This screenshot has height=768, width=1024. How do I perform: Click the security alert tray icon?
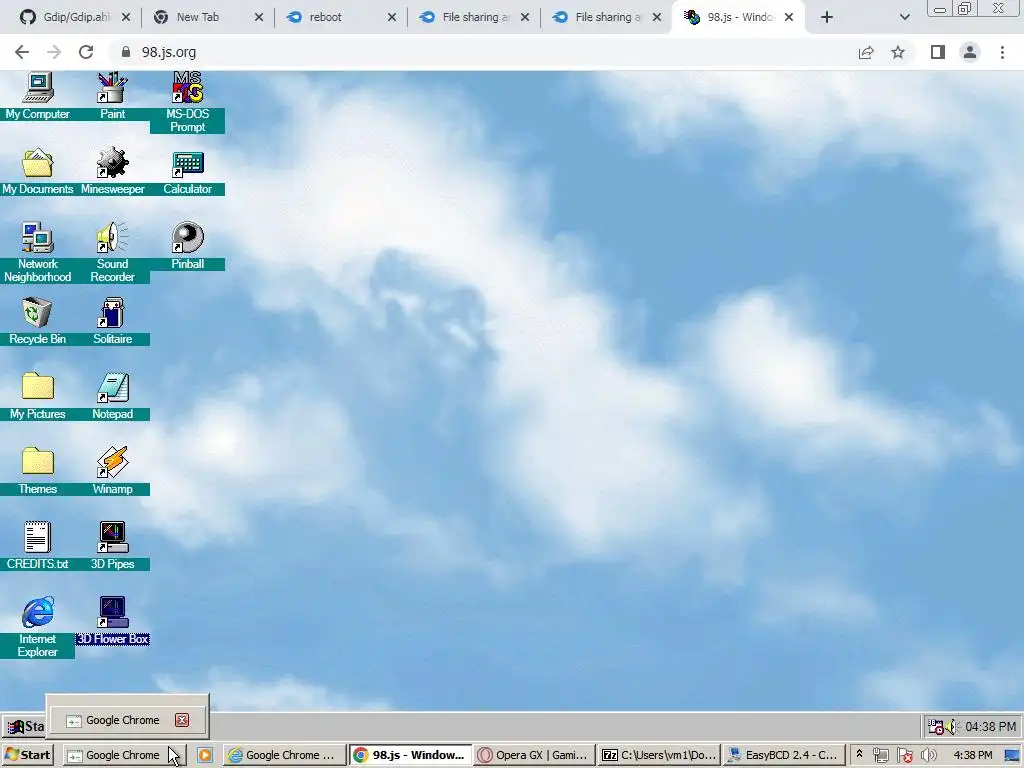(904, 756)
